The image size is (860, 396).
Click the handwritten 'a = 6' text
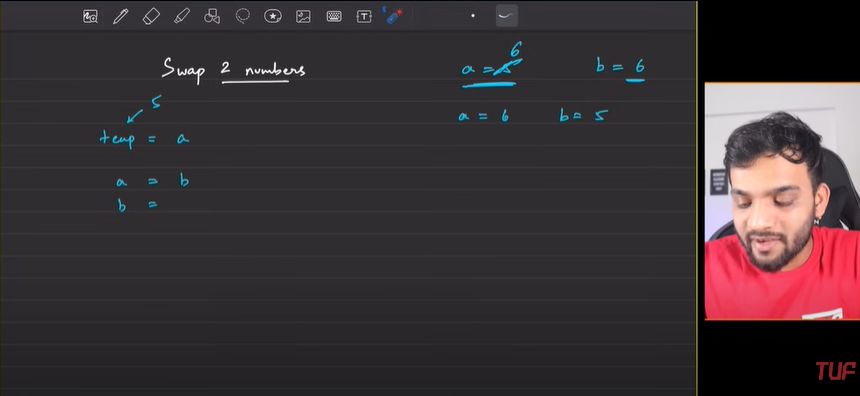(x=484, y=116)
